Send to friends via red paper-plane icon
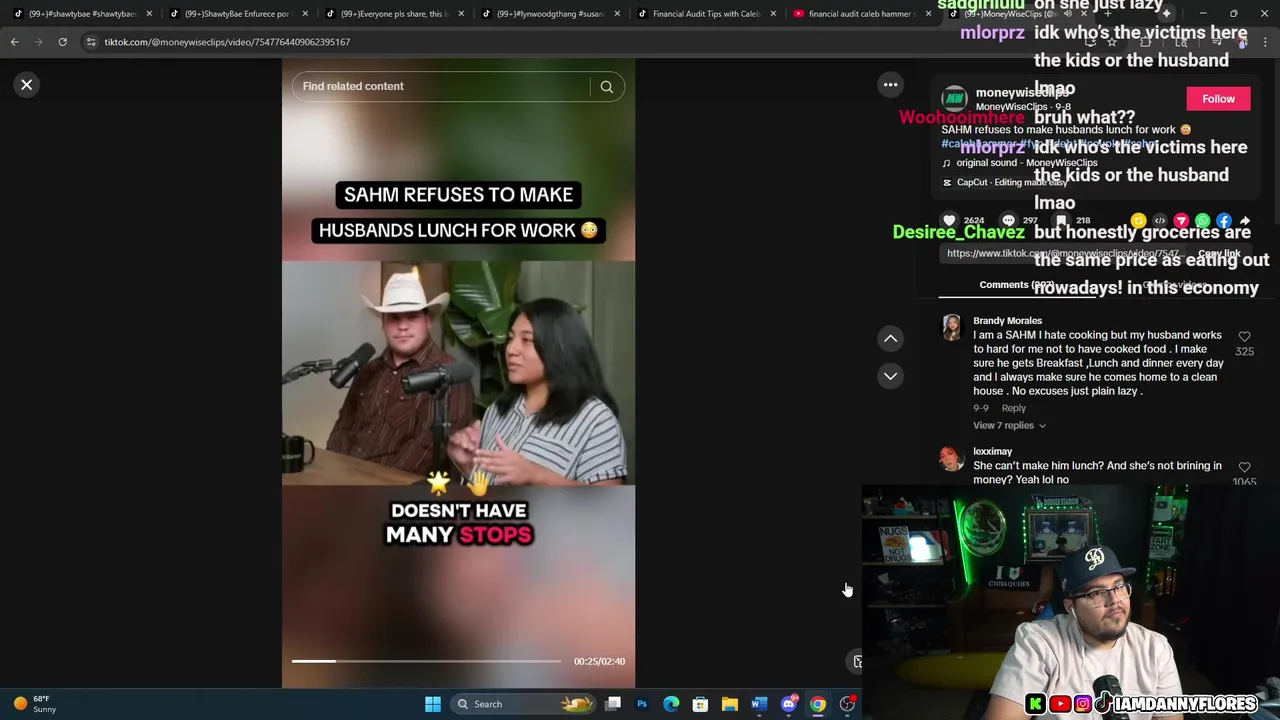Viewport: 1280px width, 720px height. (1181, 221)
